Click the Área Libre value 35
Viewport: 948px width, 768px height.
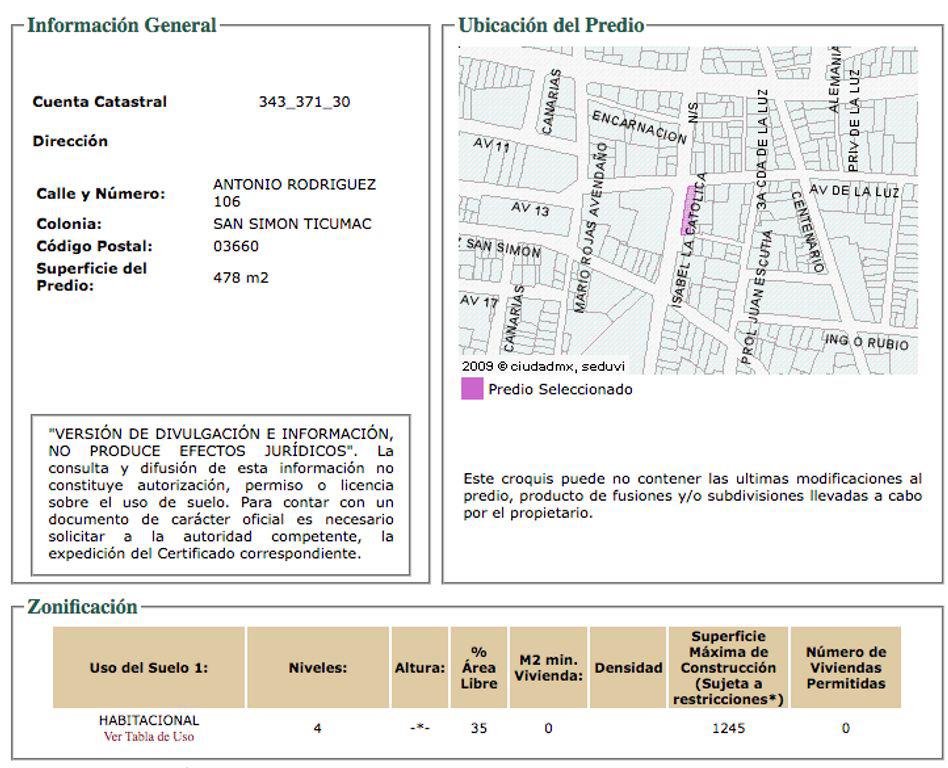[x=479, y=728]
